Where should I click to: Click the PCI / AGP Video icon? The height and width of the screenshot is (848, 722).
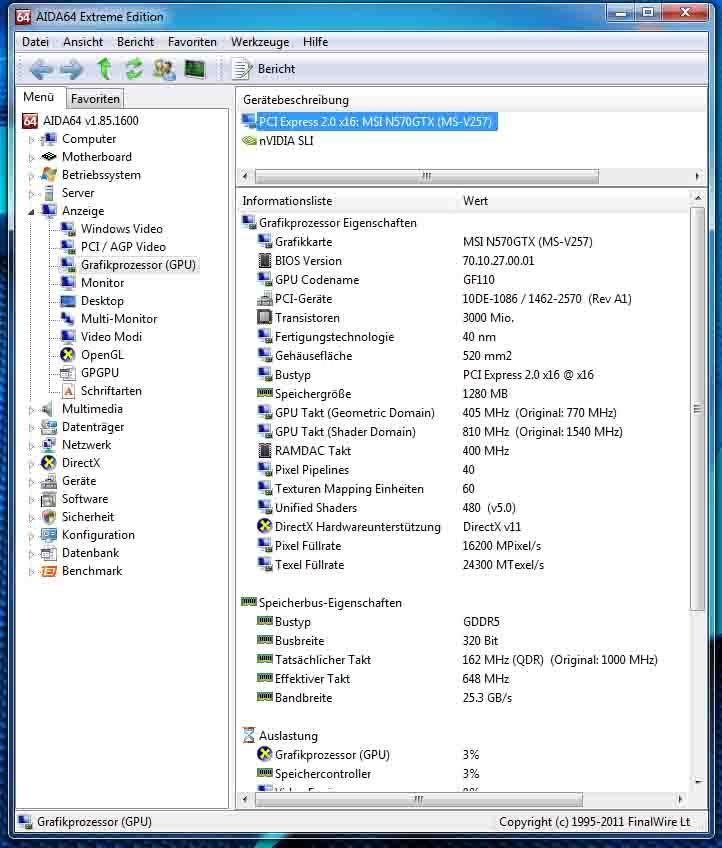tap(68, 247)
